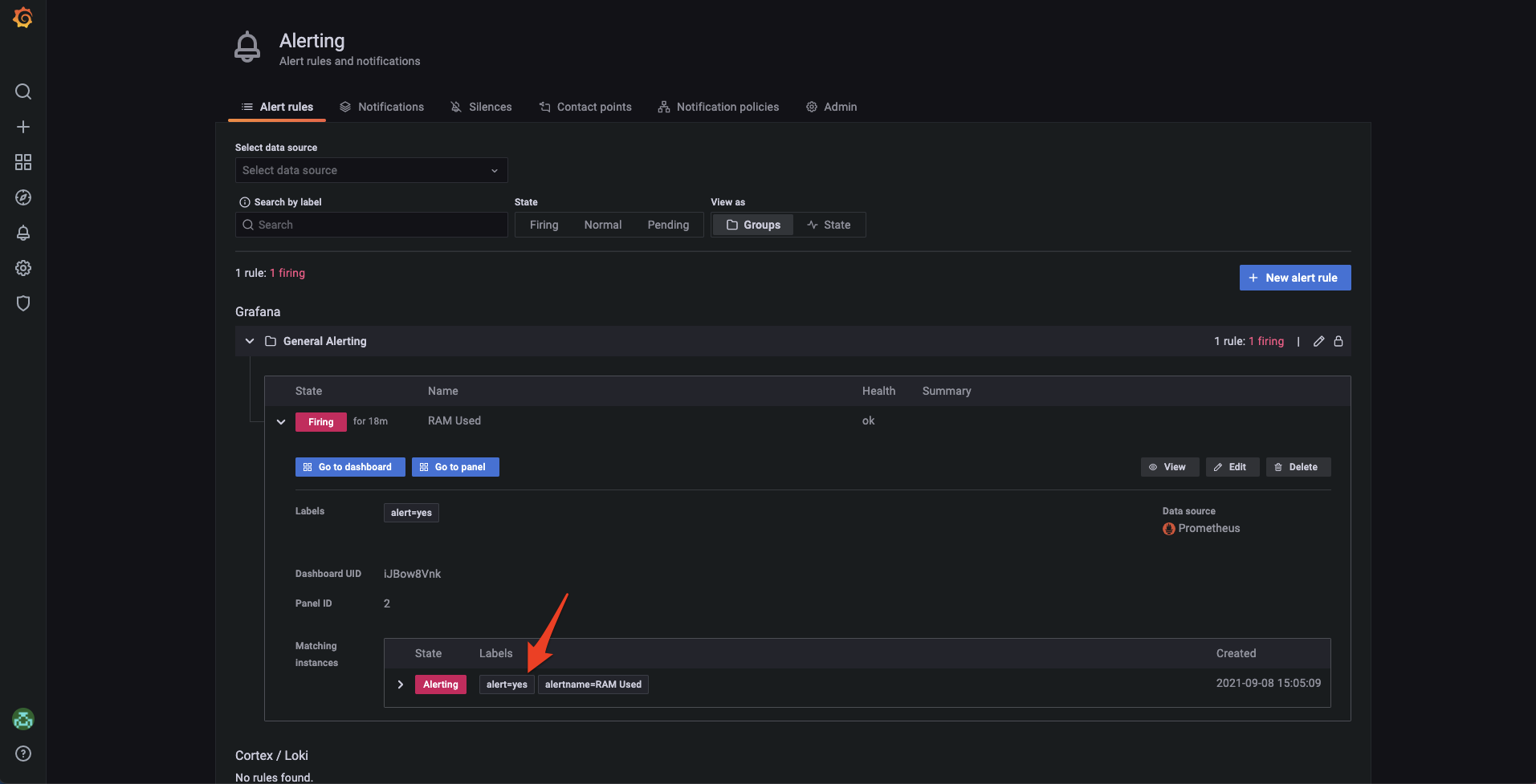Click the New alert rule button
Image resolution: width=1536 pixels, height=784 pixels.
1294,277
